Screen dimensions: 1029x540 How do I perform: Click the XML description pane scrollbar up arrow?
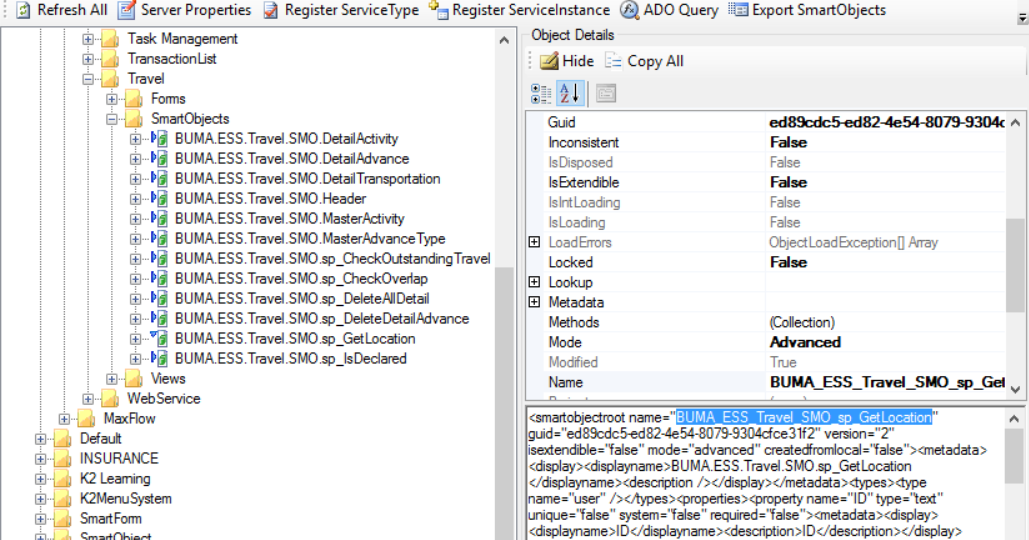[1015, 419]
